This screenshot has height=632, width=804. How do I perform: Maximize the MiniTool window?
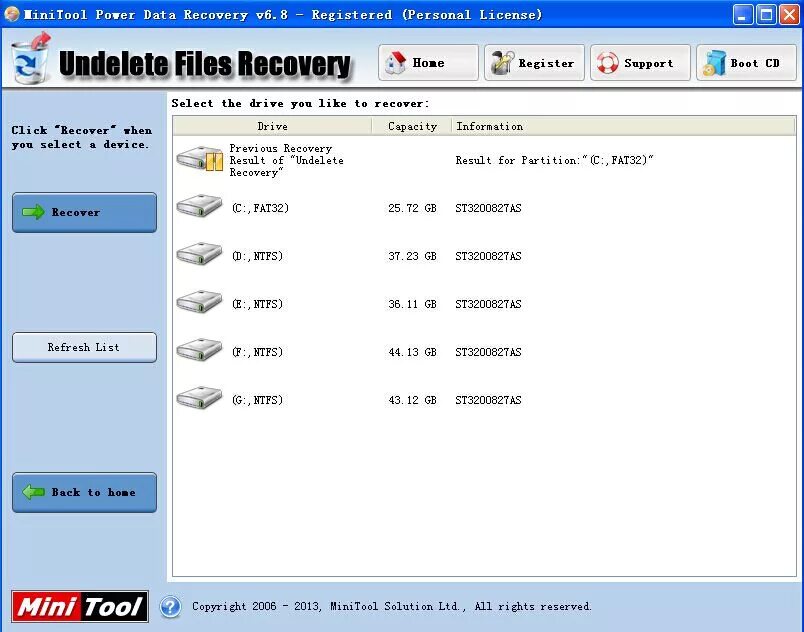pos(766,14)
